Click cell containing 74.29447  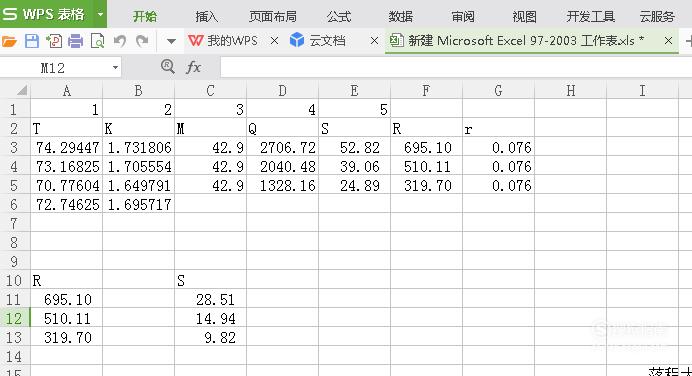pyautogui.click(x=67, y=147)
